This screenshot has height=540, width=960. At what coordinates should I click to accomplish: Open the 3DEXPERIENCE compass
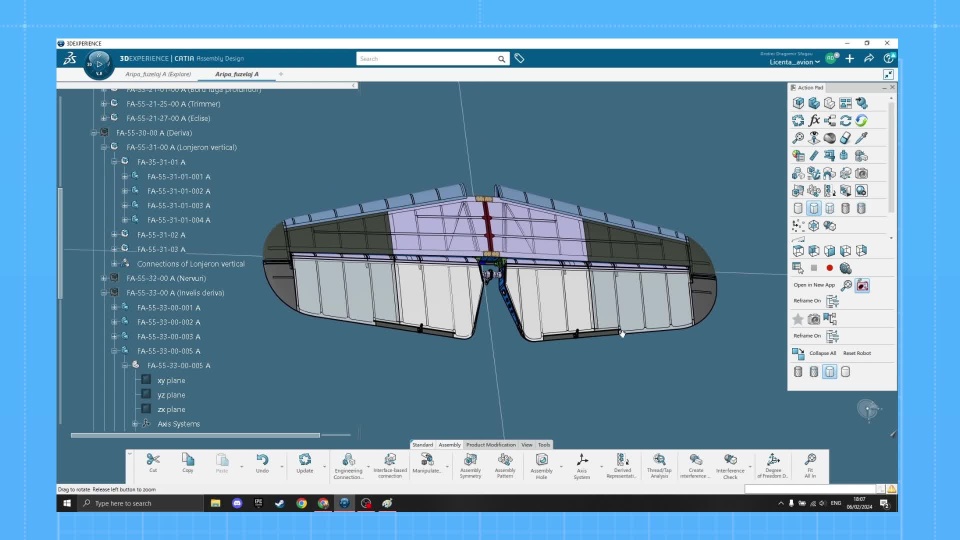(99, 64)
